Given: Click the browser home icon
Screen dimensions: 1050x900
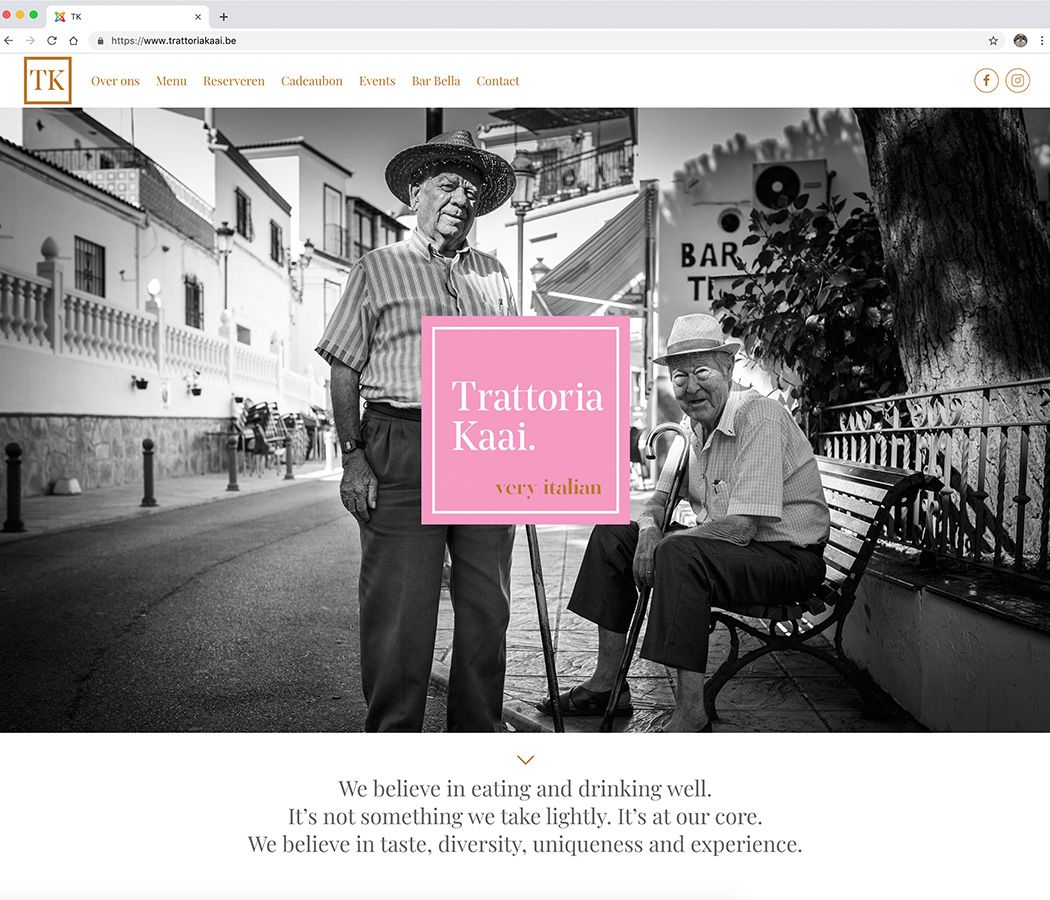Looking at the screenshot, I should [73, 41].
